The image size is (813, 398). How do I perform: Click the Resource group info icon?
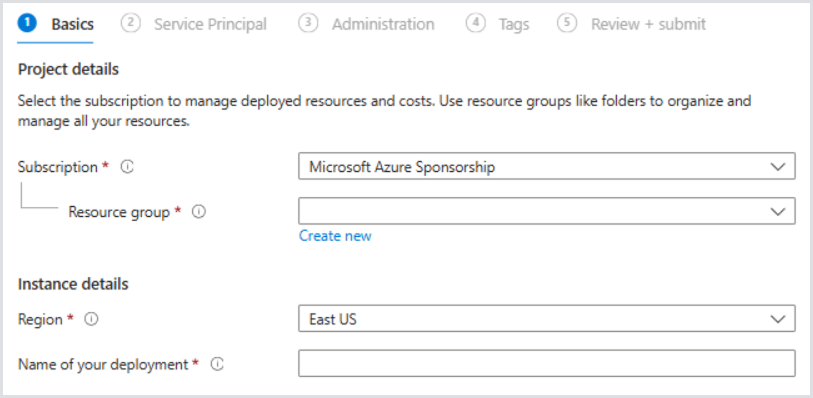199,212
